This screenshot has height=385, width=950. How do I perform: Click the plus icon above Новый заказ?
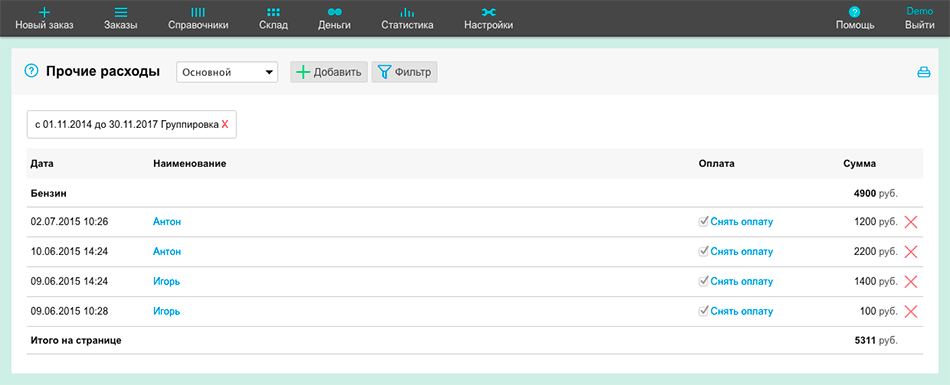tap(44, 12)
